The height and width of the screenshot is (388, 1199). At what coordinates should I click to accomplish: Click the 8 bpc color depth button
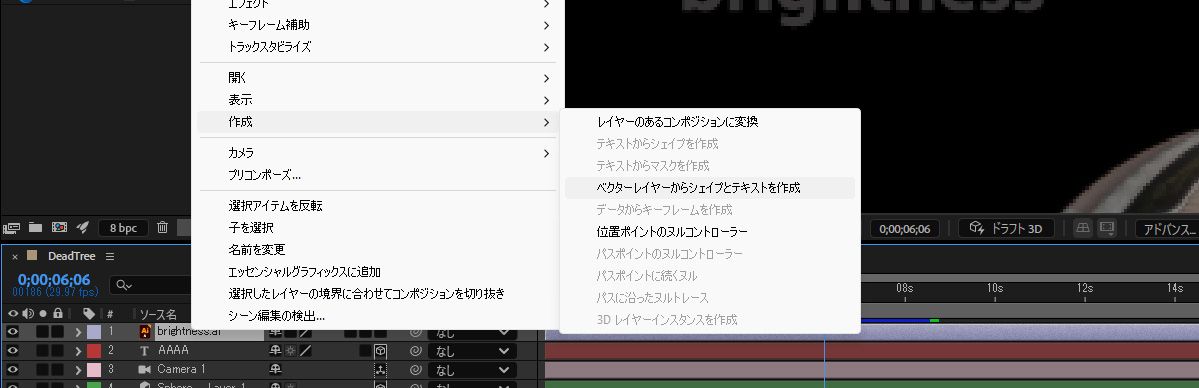tap(123, 228)
